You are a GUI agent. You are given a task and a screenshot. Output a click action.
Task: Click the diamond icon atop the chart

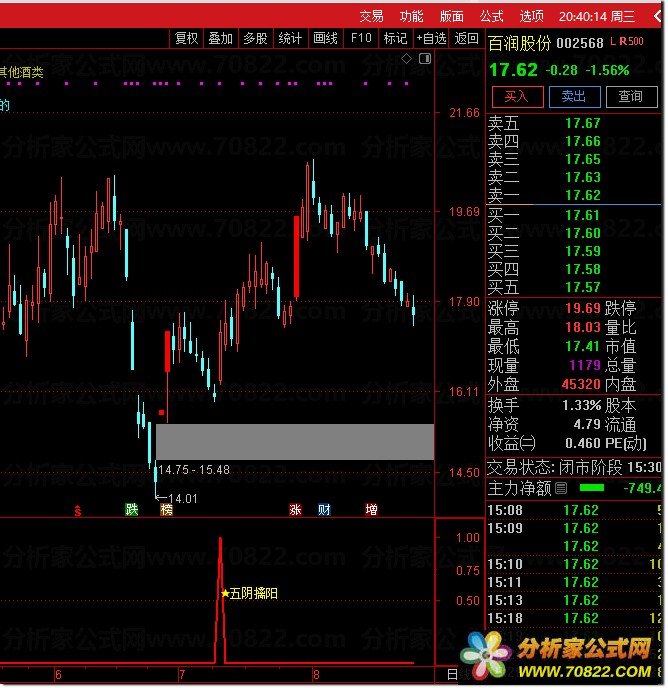click(x=406, y=58)
